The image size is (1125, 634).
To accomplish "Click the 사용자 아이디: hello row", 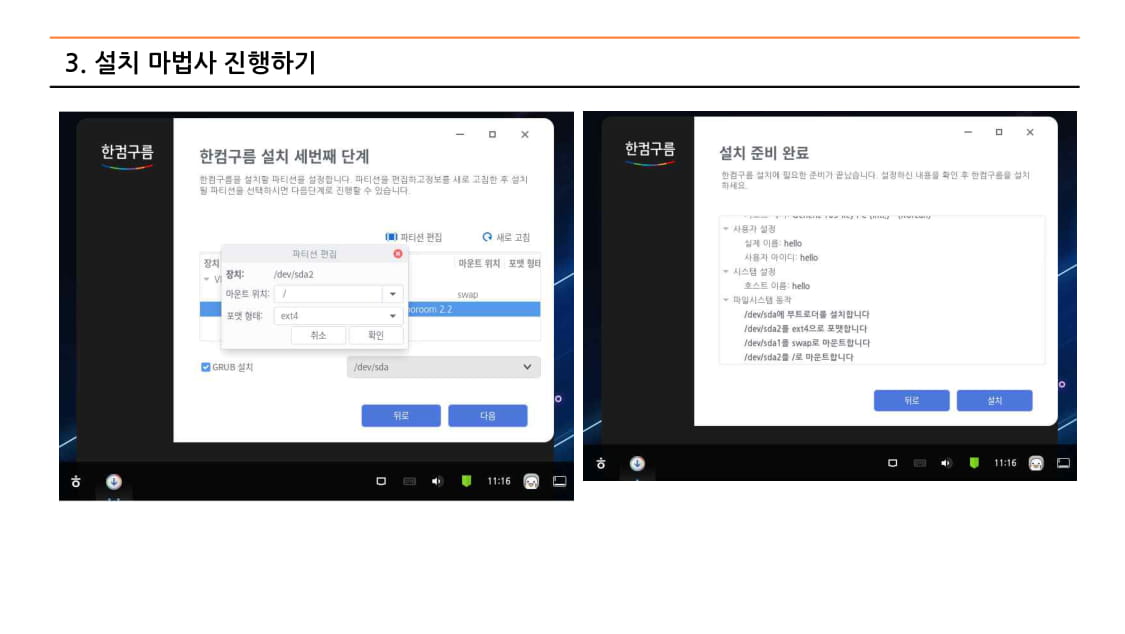I will tap(781, 257).
